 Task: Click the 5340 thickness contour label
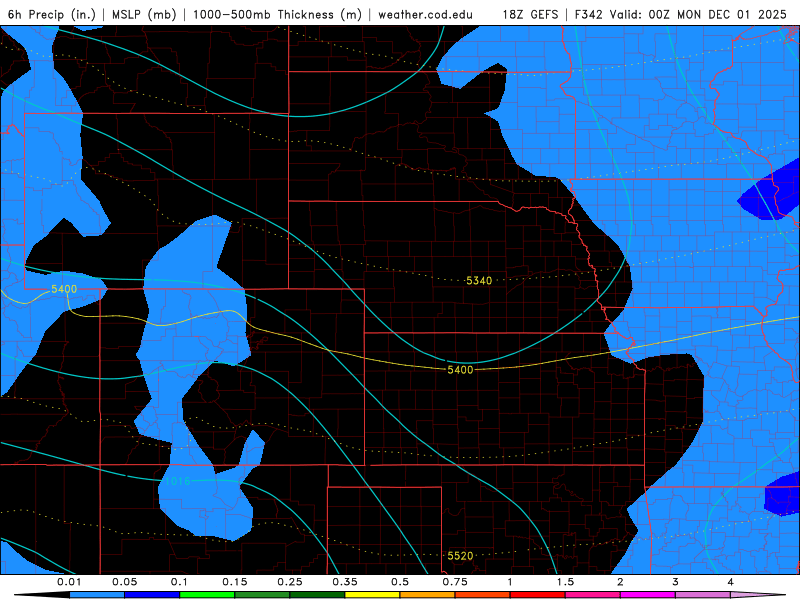pyautogui.click(x=479, y=281)
